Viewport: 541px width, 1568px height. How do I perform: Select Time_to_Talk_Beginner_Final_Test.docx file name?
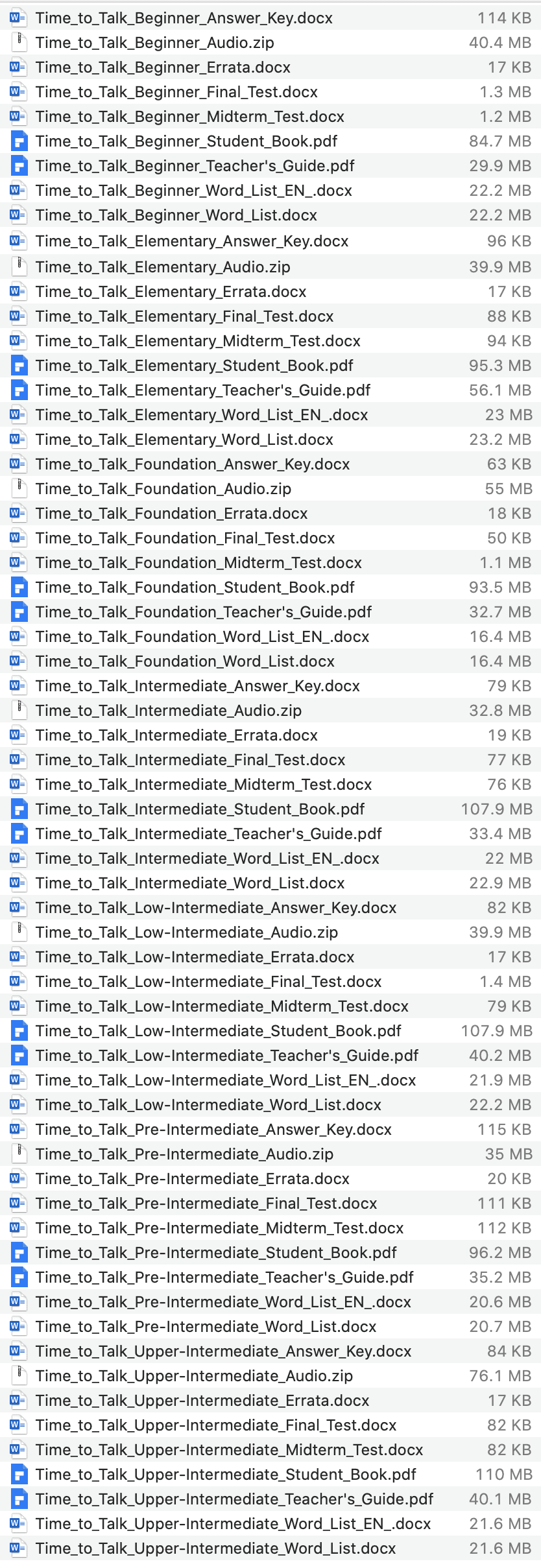tap(176, 92)
